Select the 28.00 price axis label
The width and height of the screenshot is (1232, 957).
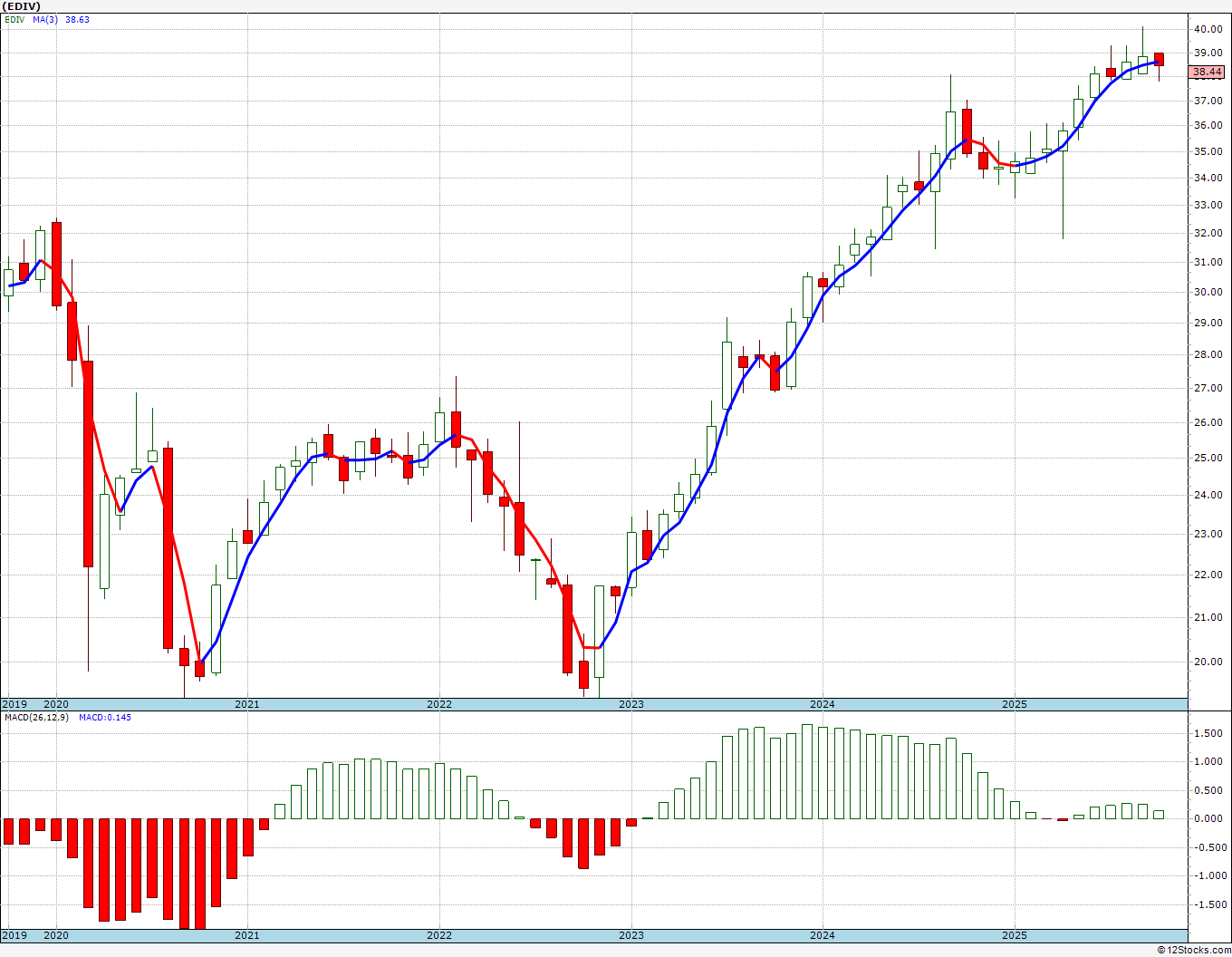click(x=1208, y=354)
